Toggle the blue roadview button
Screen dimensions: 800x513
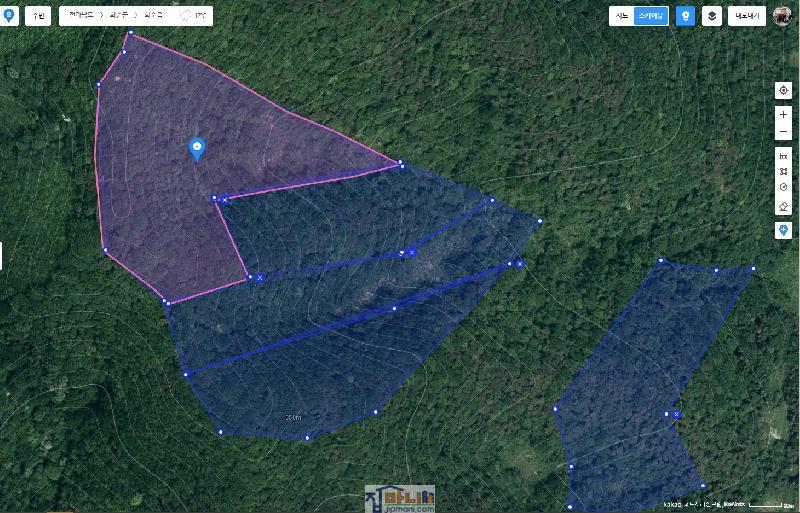685,16
